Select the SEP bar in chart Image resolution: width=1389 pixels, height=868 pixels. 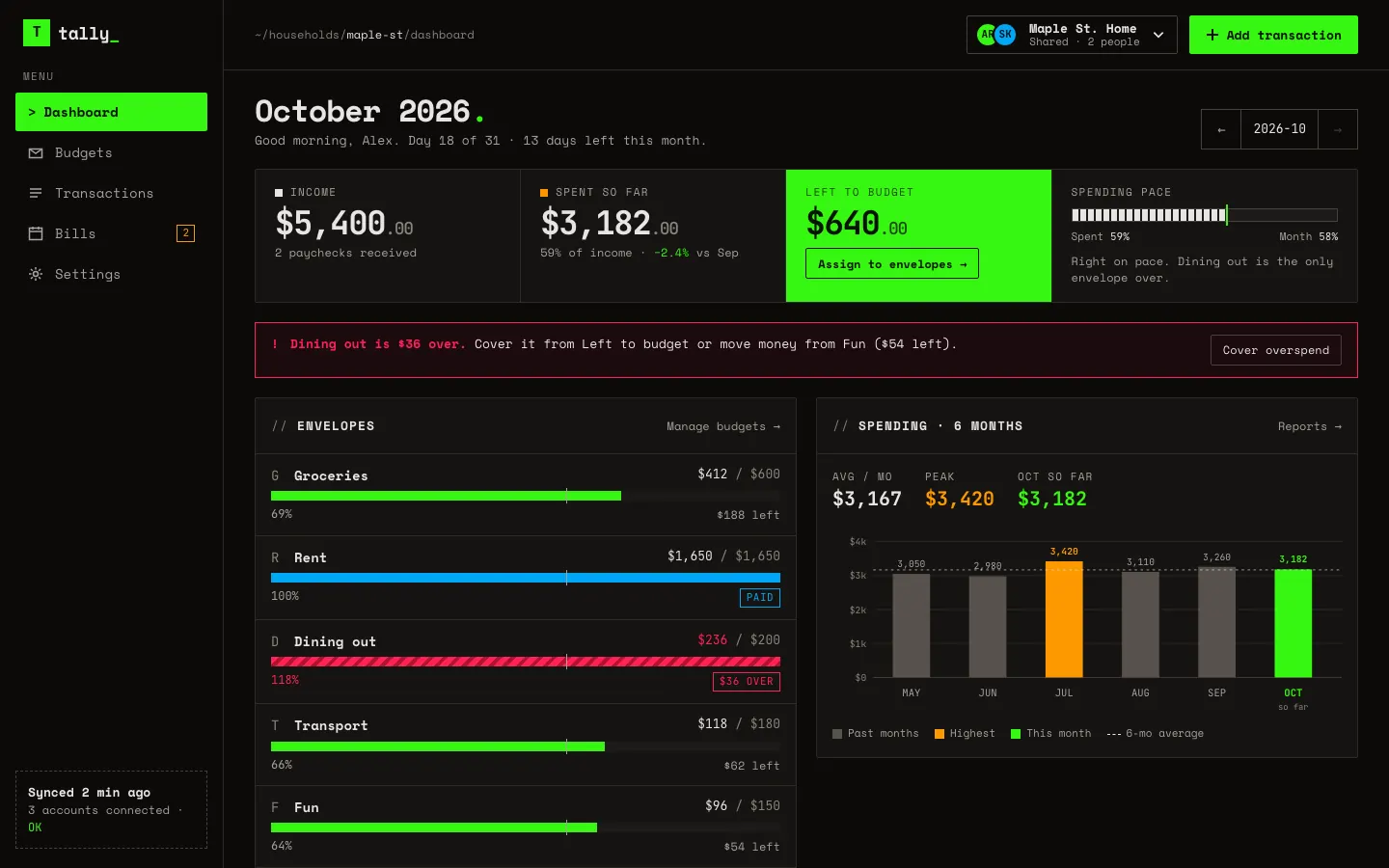[1216, 622]
